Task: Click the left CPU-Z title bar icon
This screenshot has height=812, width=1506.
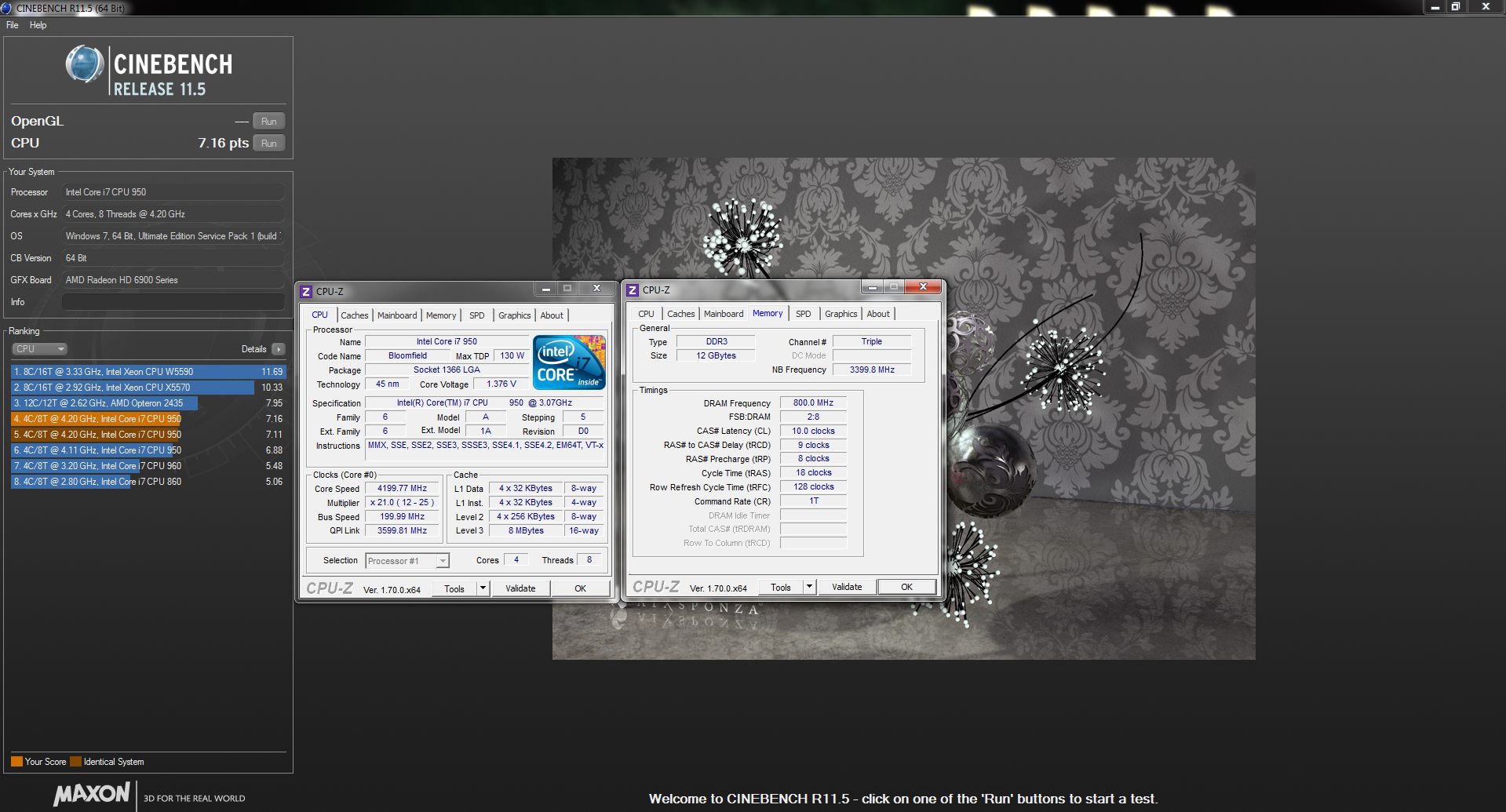Action: (x=306, y=292)
